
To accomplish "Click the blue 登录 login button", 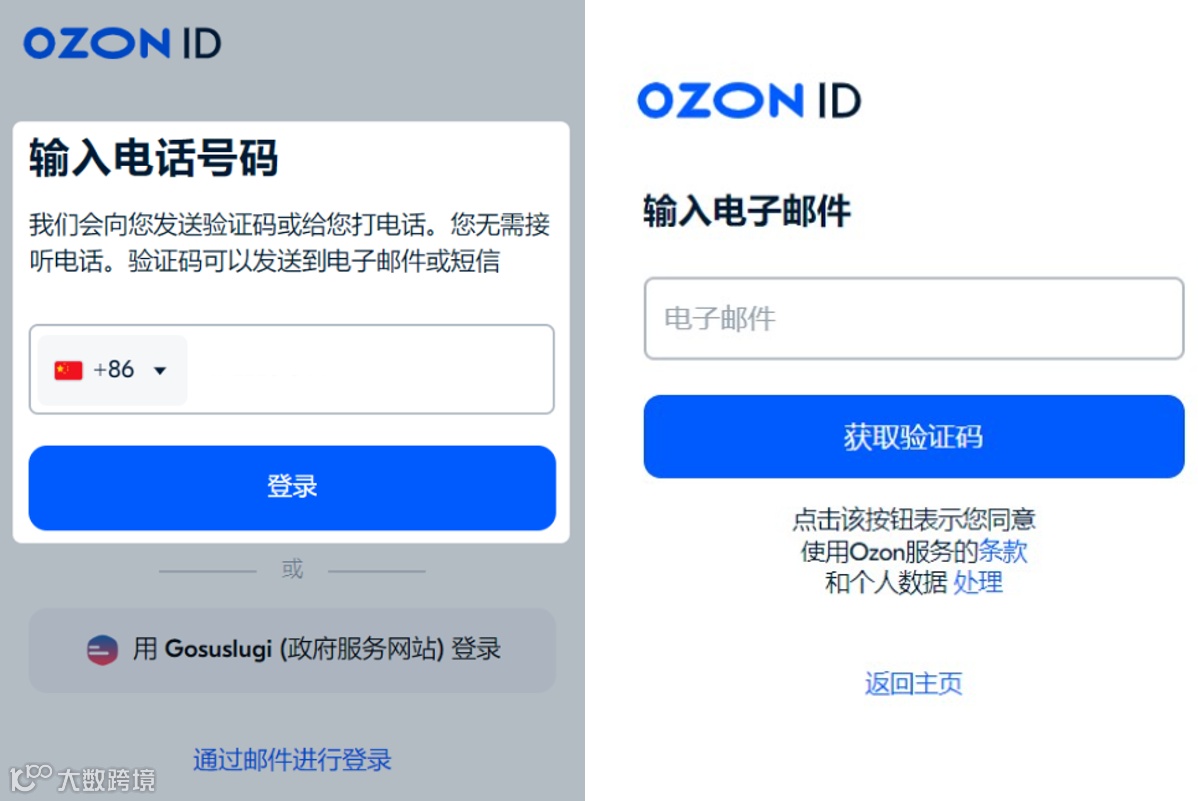I will tap(292, 488).
